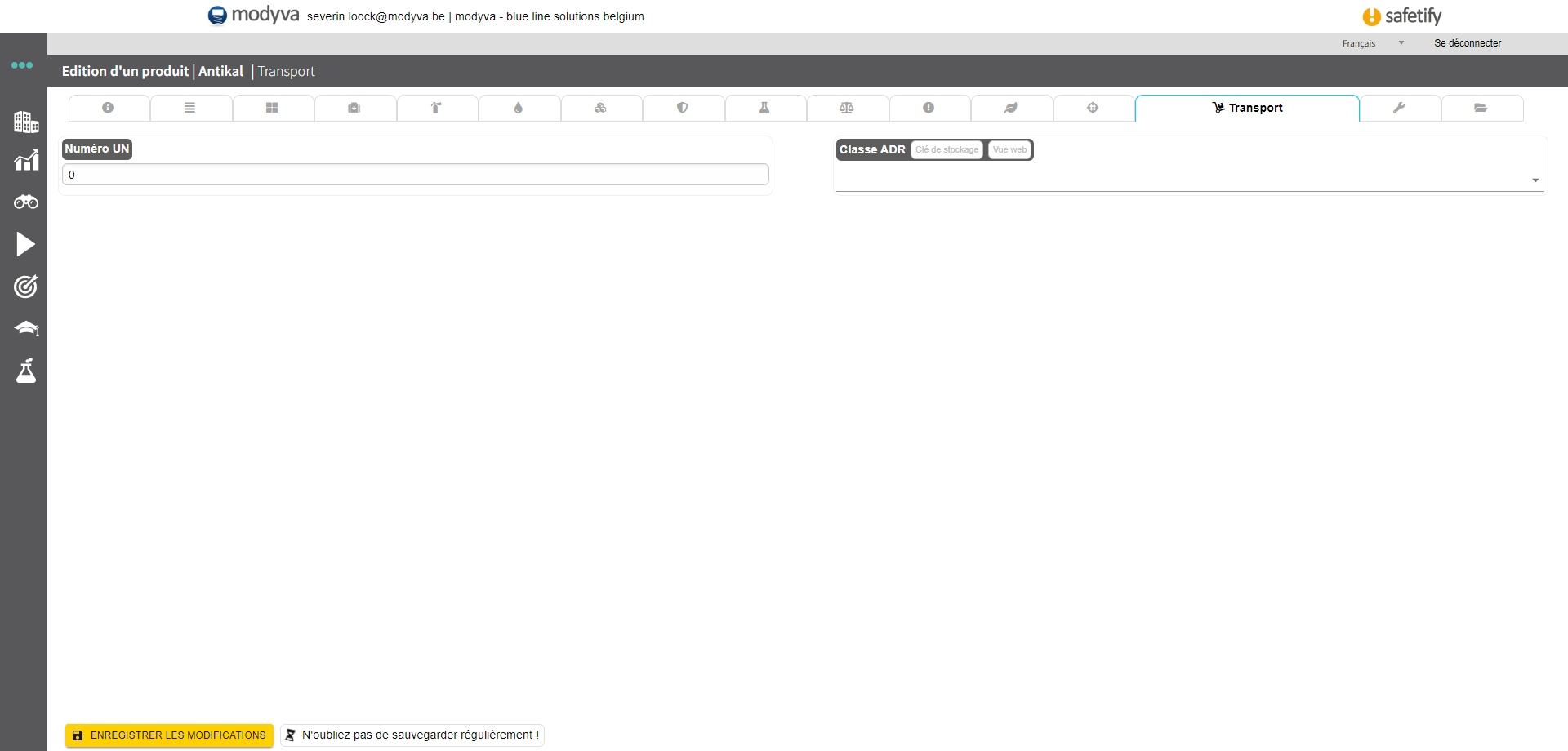The height and width of the screenshot is (751, 1568).
Task: Click the Clé de stockage tag
Action: tap(947, 150)
